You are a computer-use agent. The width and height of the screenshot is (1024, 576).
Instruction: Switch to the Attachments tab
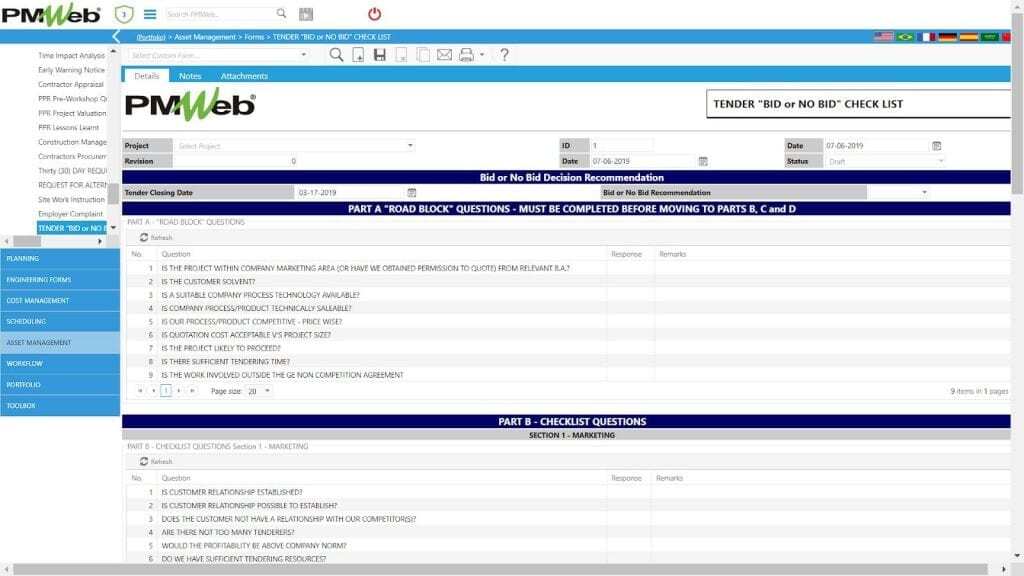pyautogui.click(x=244, y=76)
